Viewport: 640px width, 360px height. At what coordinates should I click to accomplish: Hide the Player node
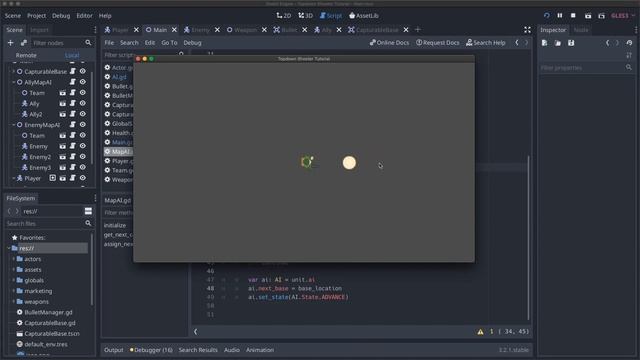pos(83,178)
